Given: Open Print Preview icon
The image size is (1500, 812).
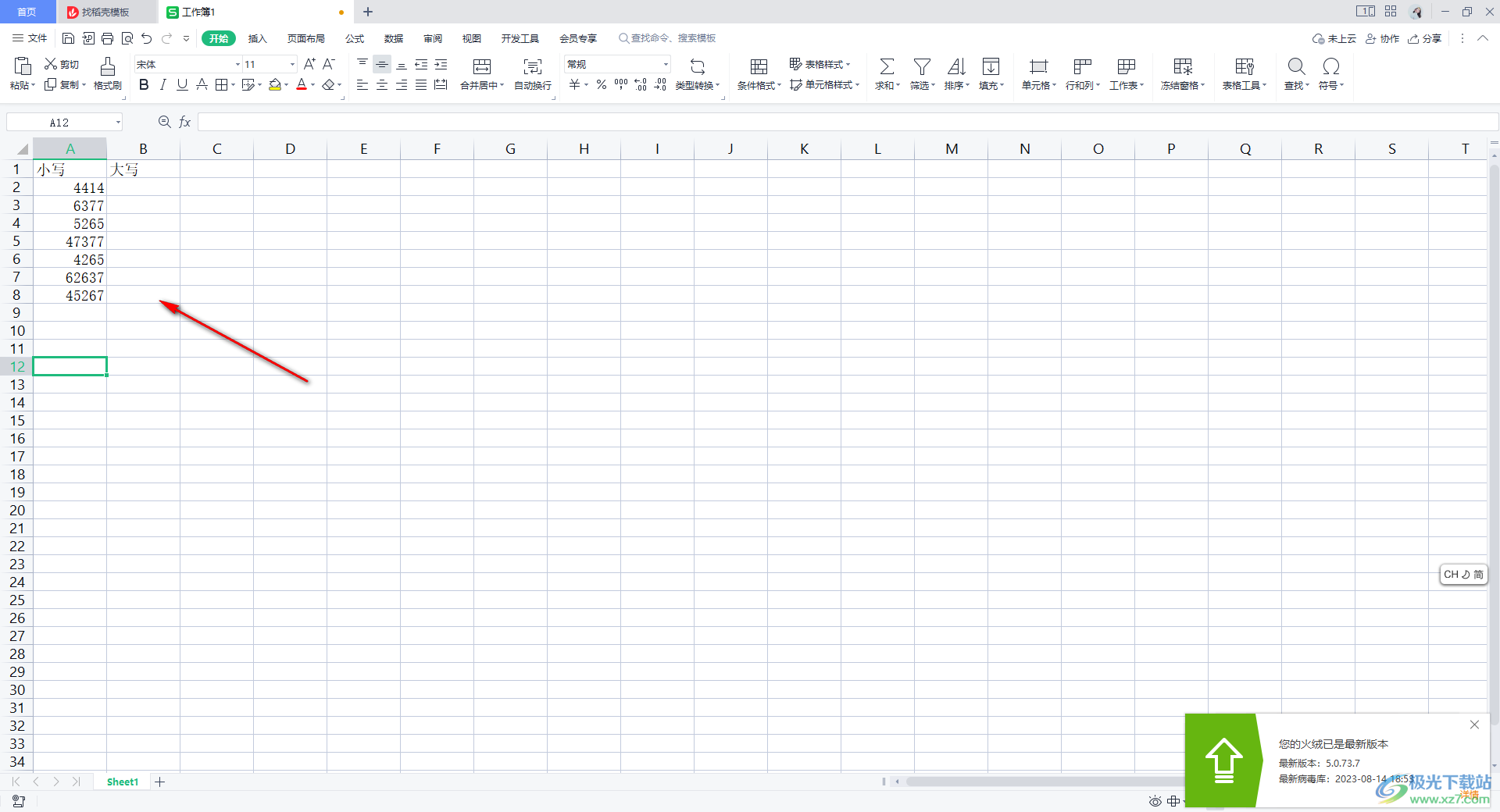Looking at the screenshot, I should [127, 38].
